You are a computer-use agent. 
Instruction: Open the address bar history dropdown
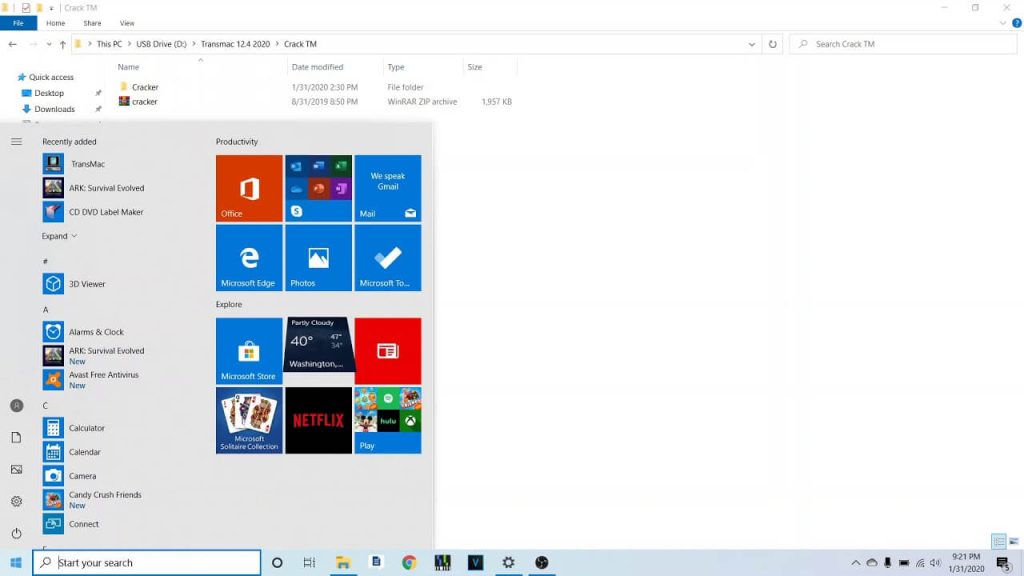click(x=752, y=44)
